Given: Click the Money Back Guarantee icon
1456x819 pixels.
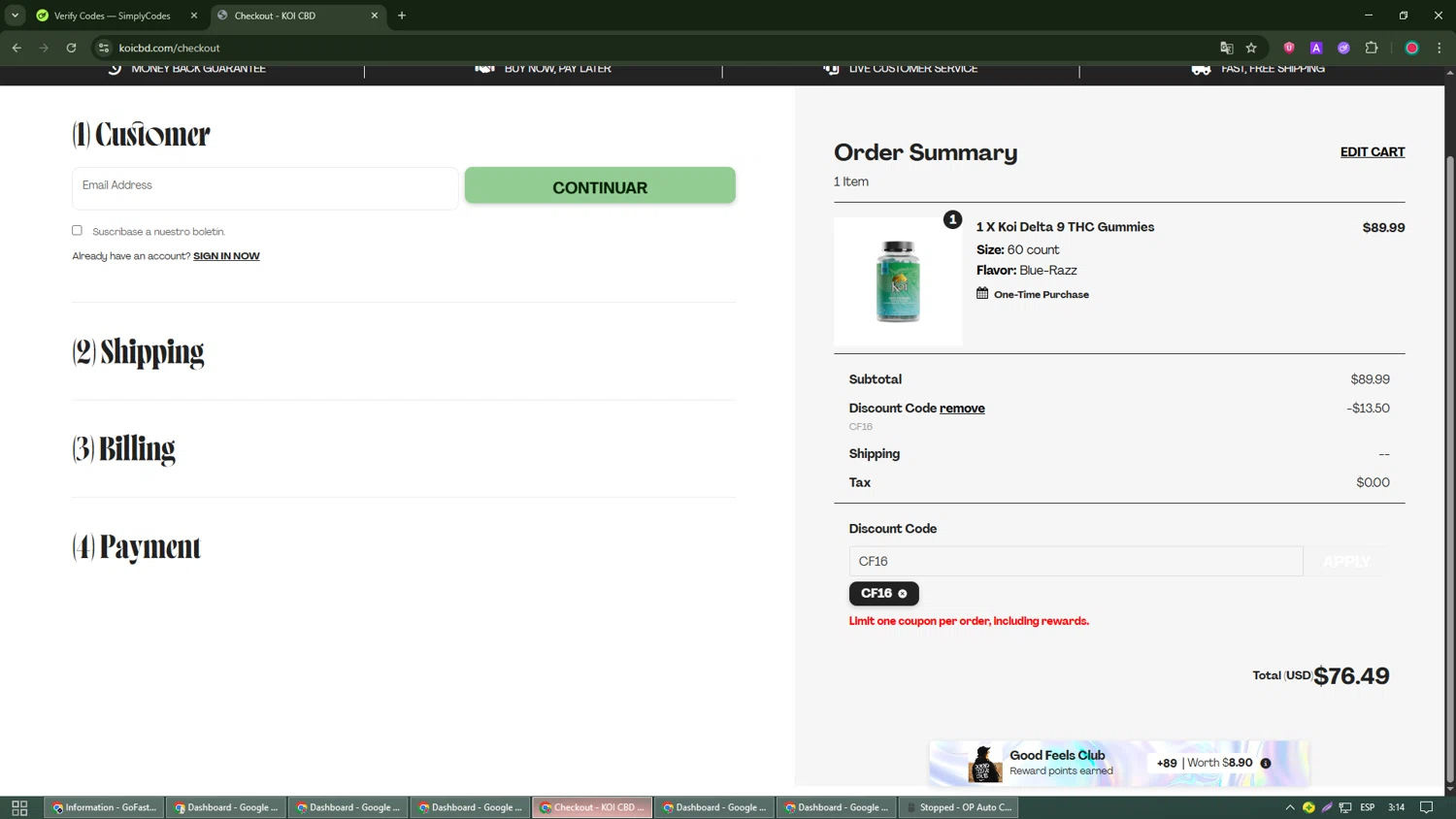Looking at the screenshot, I should pos(115,69).
